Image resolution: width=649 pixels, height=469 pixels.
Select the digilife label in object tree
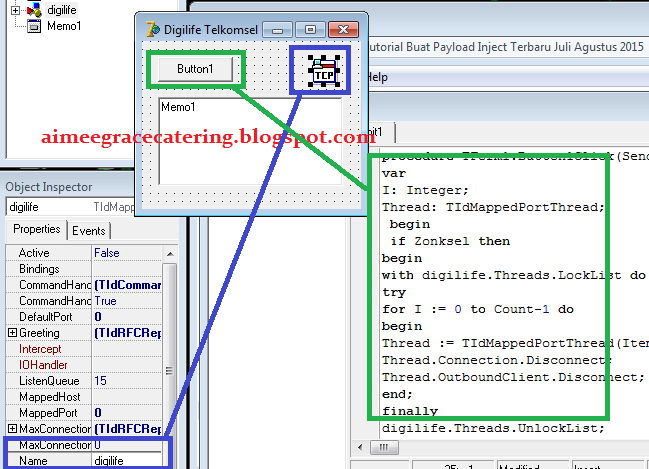click(x=62, y=10)
